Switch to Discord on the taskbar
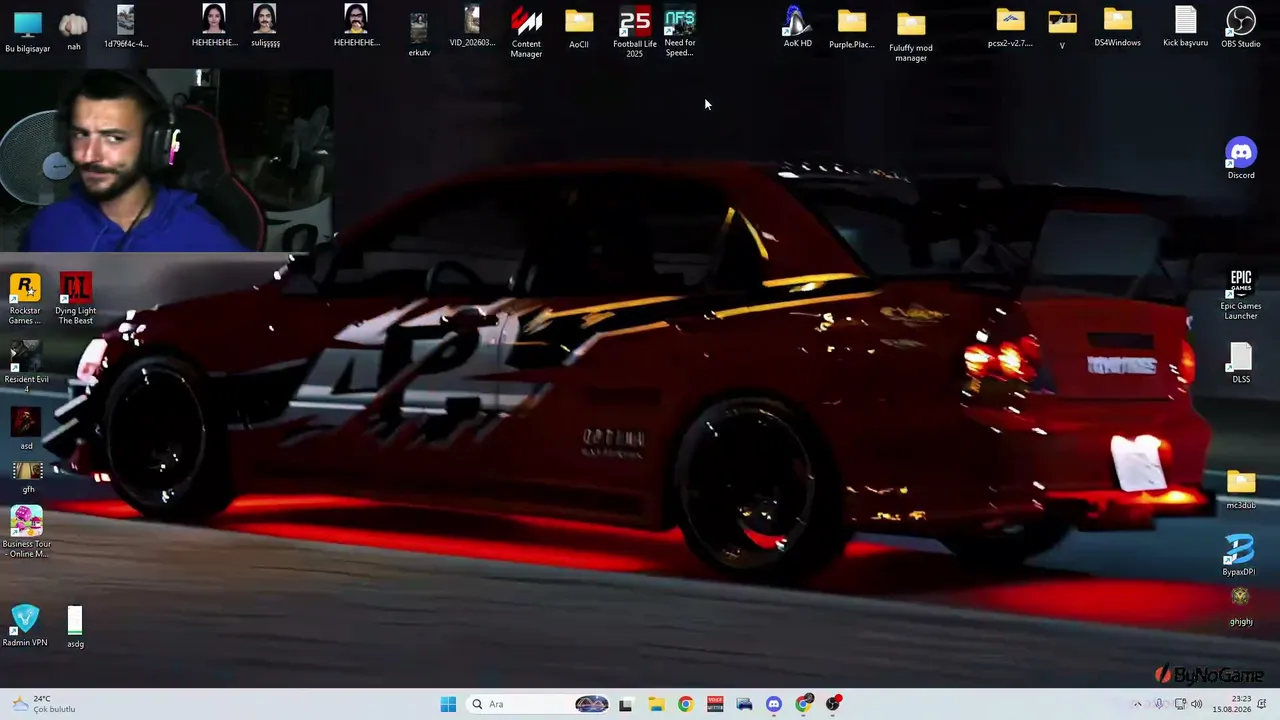Image resolution: width=1280 pixels, height=720 pixels. click(774, 704)
